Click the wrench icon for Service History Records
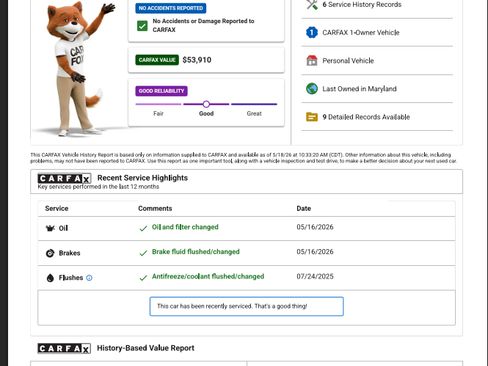This screenshot has width=488, height=366. tap(312, 5)
